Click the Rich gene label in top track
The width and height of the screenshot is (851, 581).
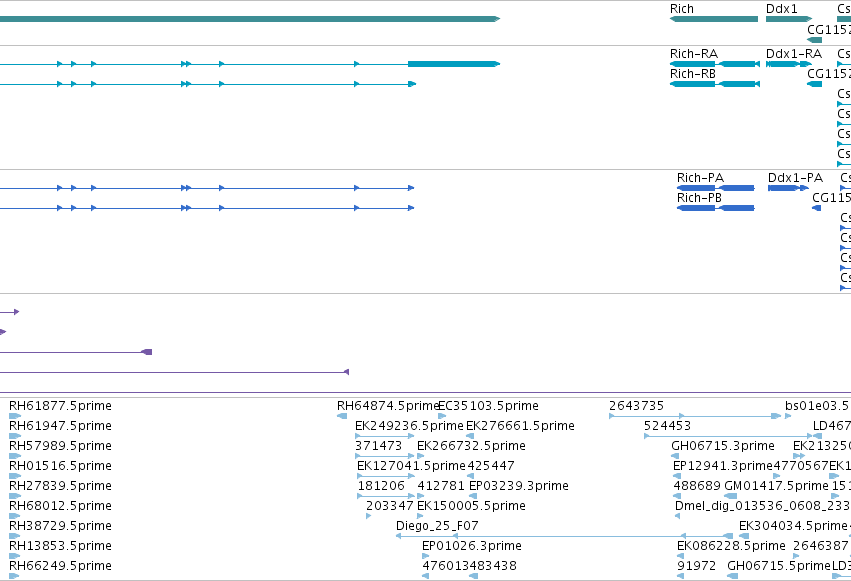click(x=682, y=9)
